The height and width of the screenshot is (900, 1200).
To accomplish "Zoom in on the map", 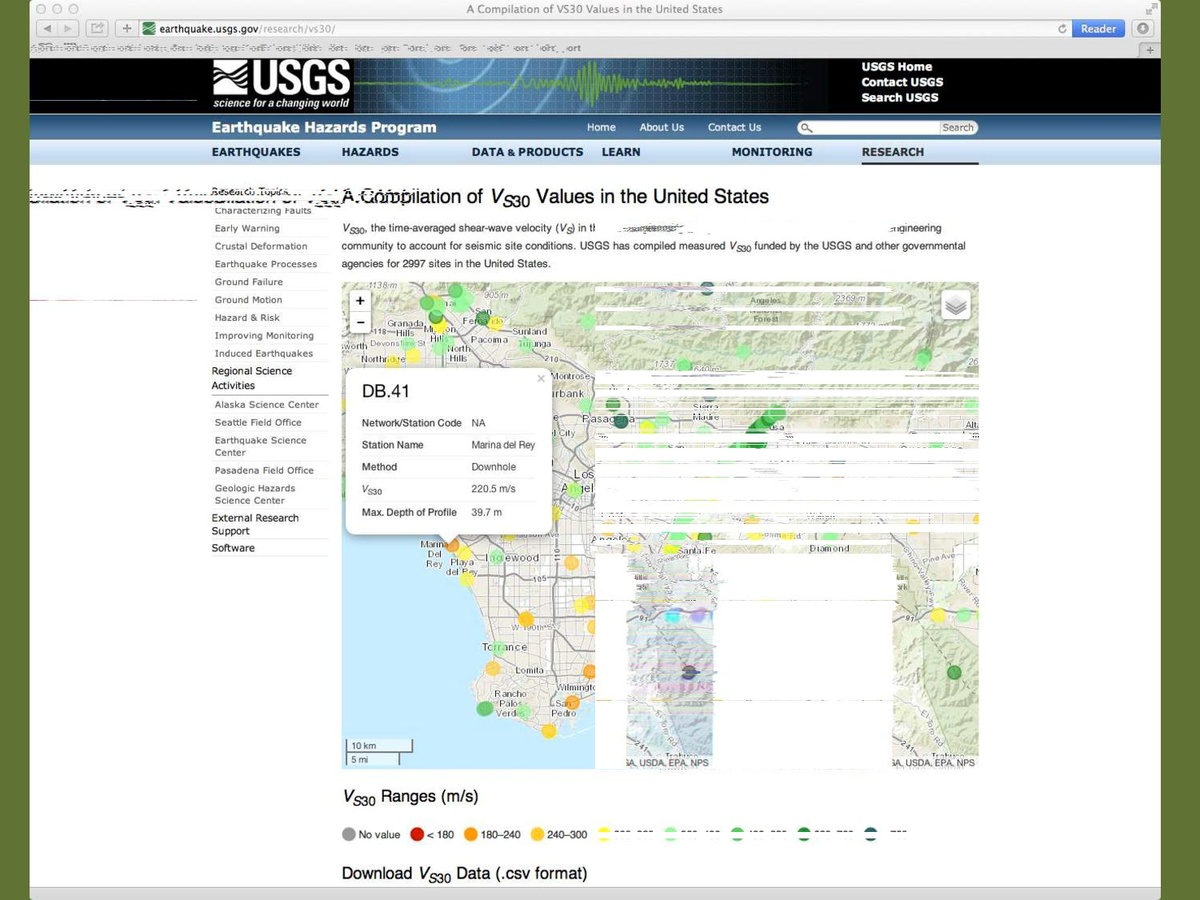I will tap(360, 301).
